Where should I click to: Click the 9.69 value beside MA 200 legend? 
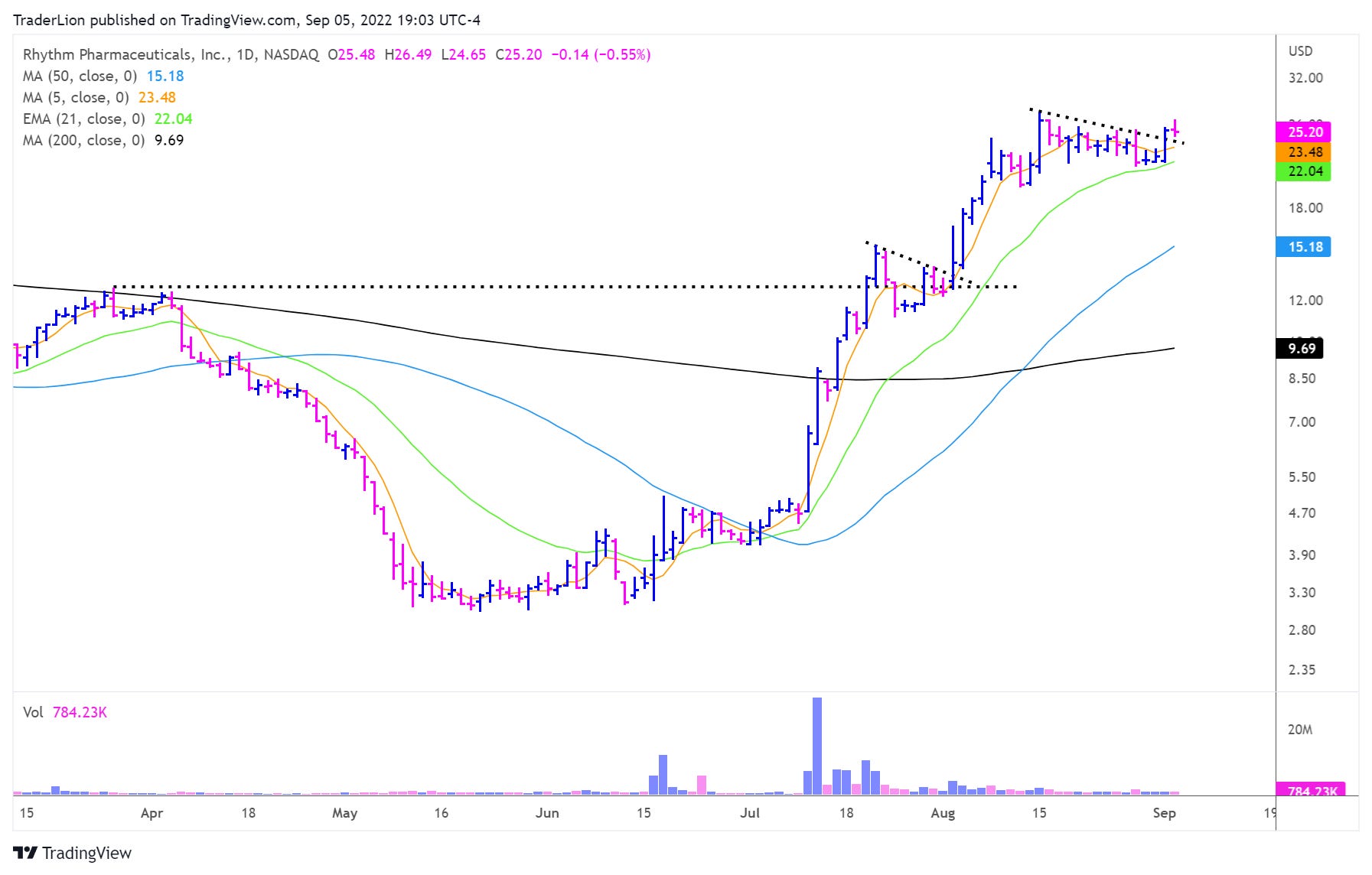point(169,141)
